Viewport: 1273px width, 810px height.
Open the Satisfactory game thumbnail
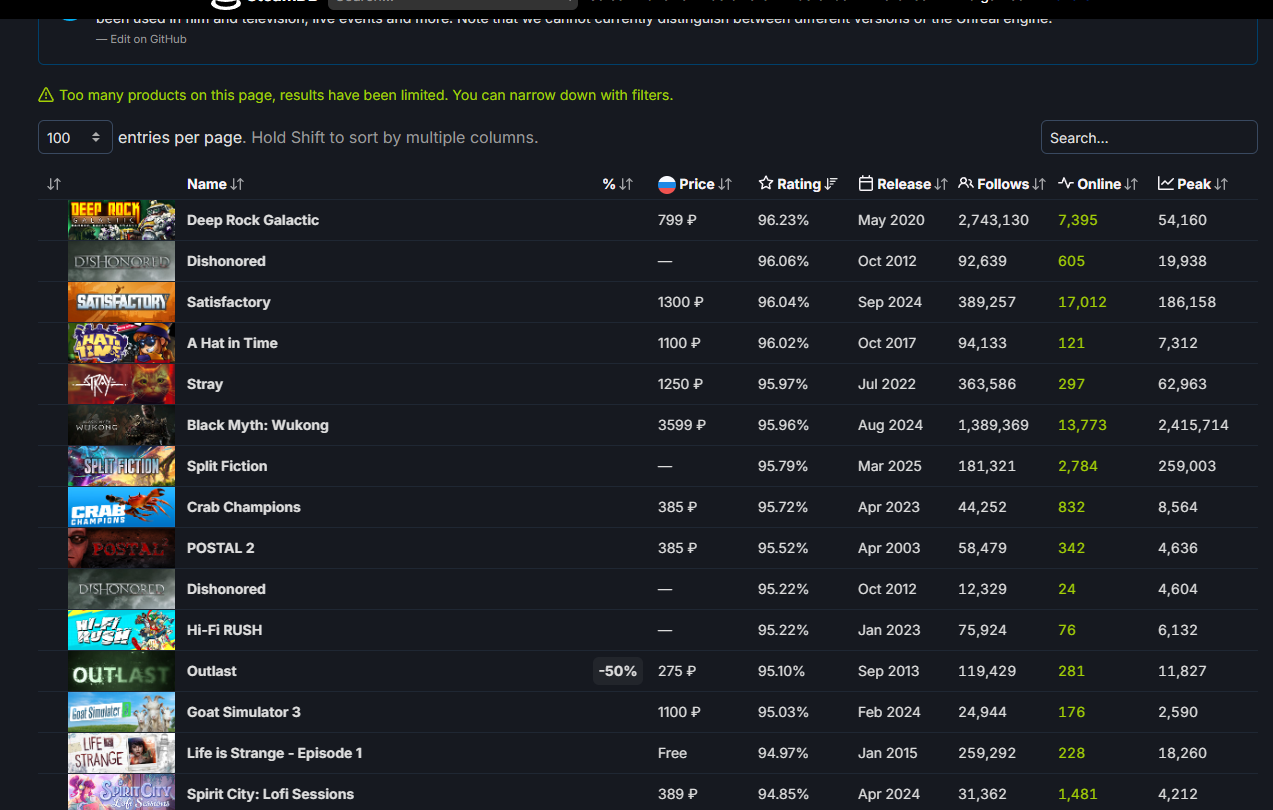point(121,302)
